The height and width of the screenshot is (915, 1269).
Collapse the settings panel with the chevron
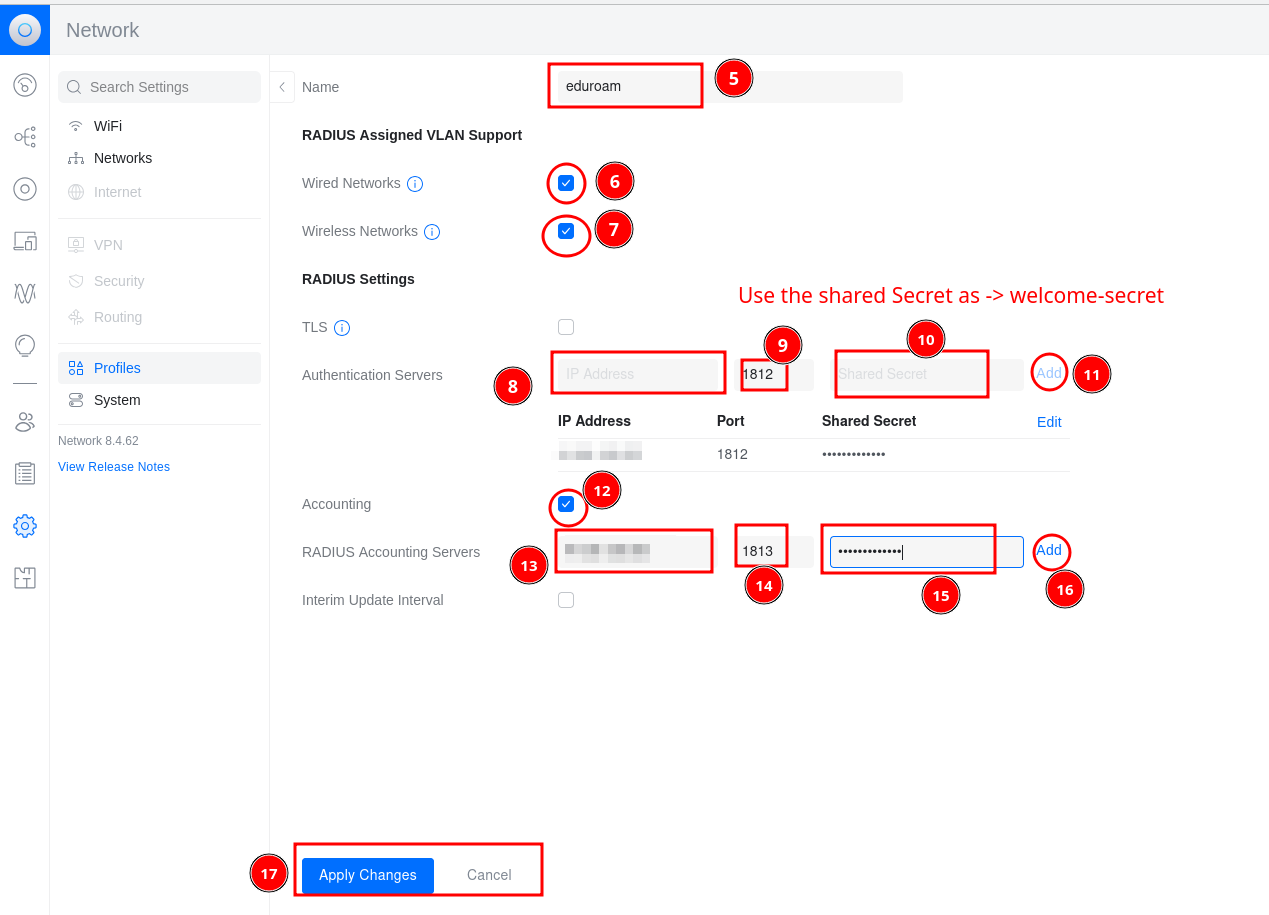click(x=282, y=87)
